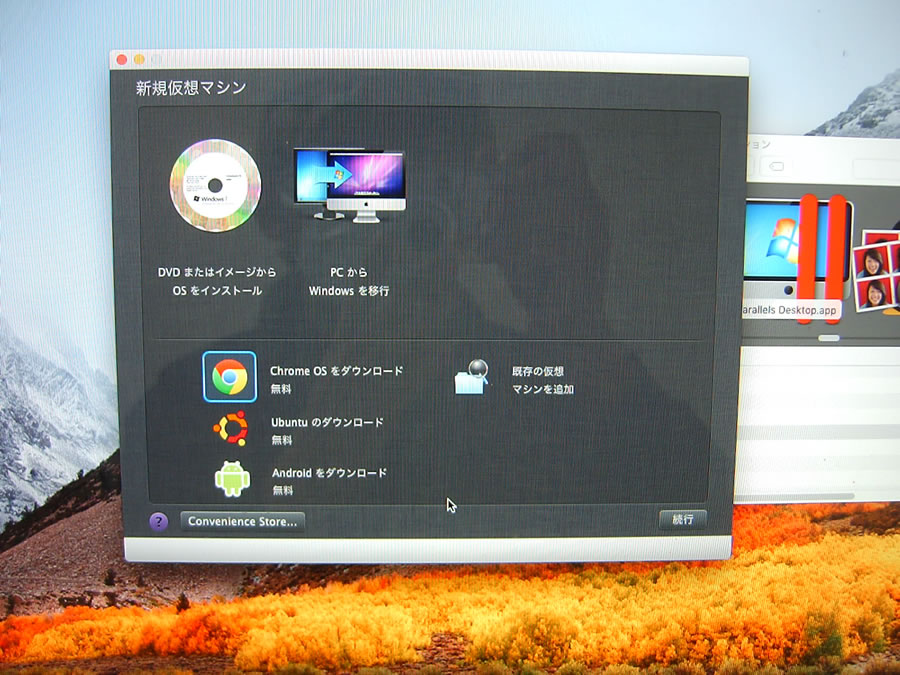Viewport: 900px width, 675px height.
Task: Click the Ubuntu logo icon
Action: pos(231,428)
